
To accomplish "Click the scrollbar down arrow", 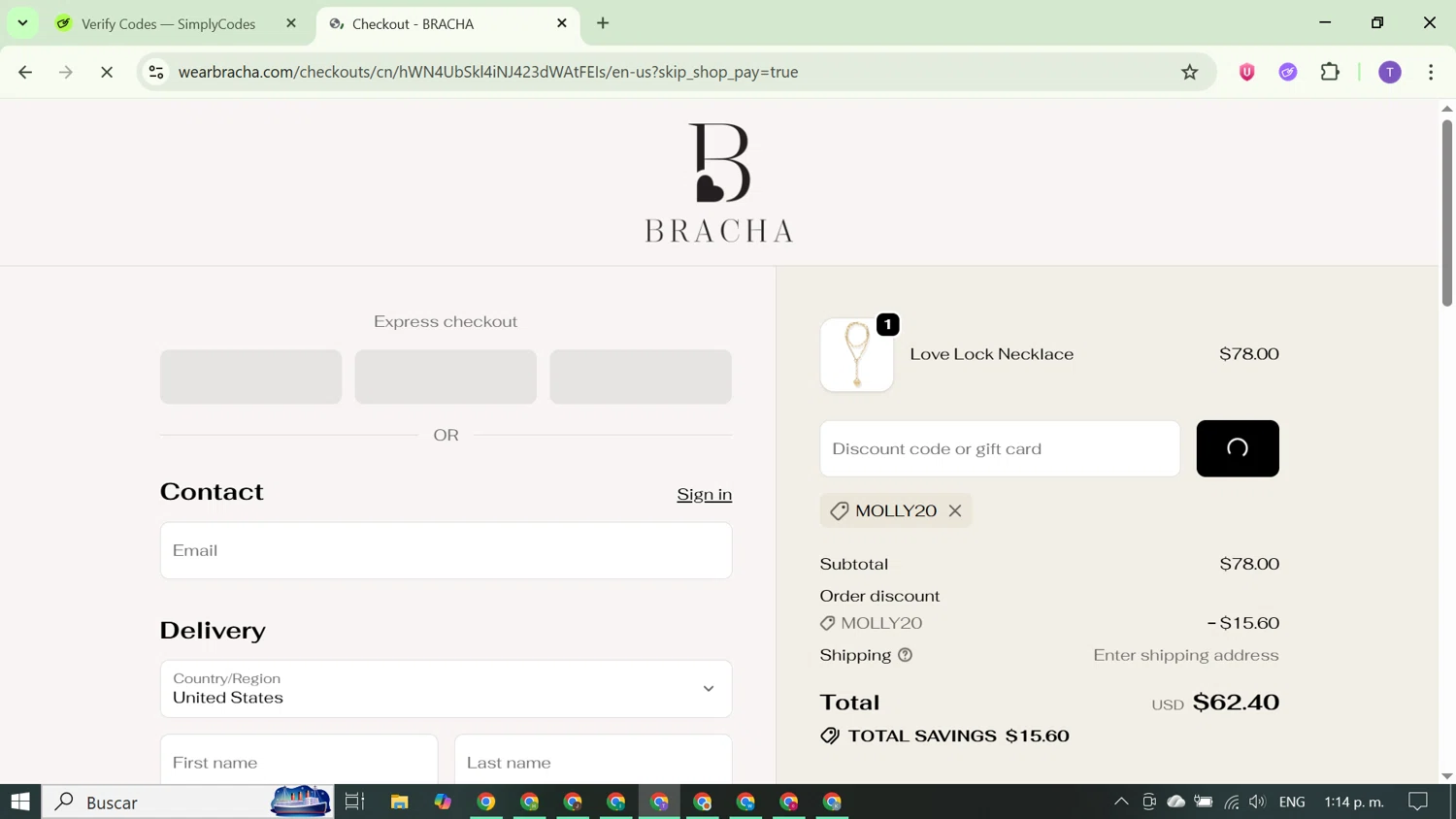I will click(1447, 775).
